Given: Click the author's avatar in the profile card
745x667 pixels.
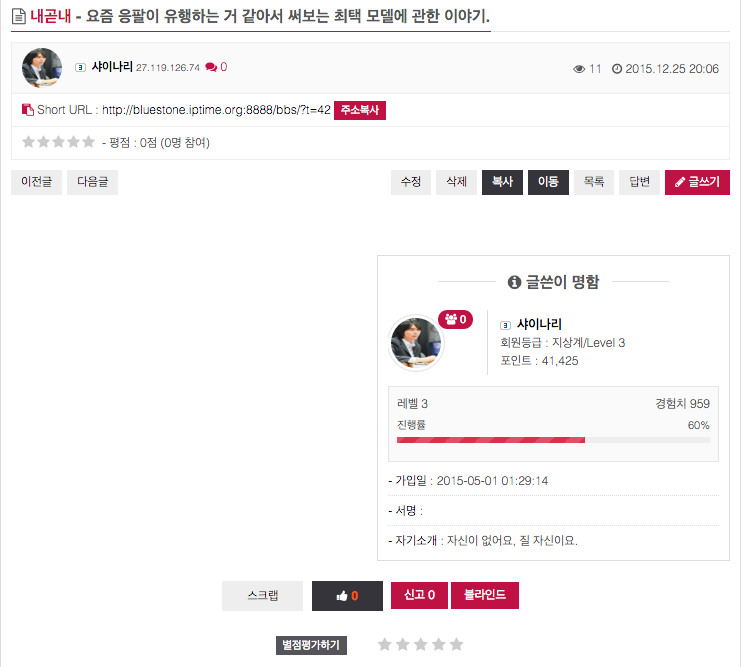Looking at the screenshot, I should (416, 343).
